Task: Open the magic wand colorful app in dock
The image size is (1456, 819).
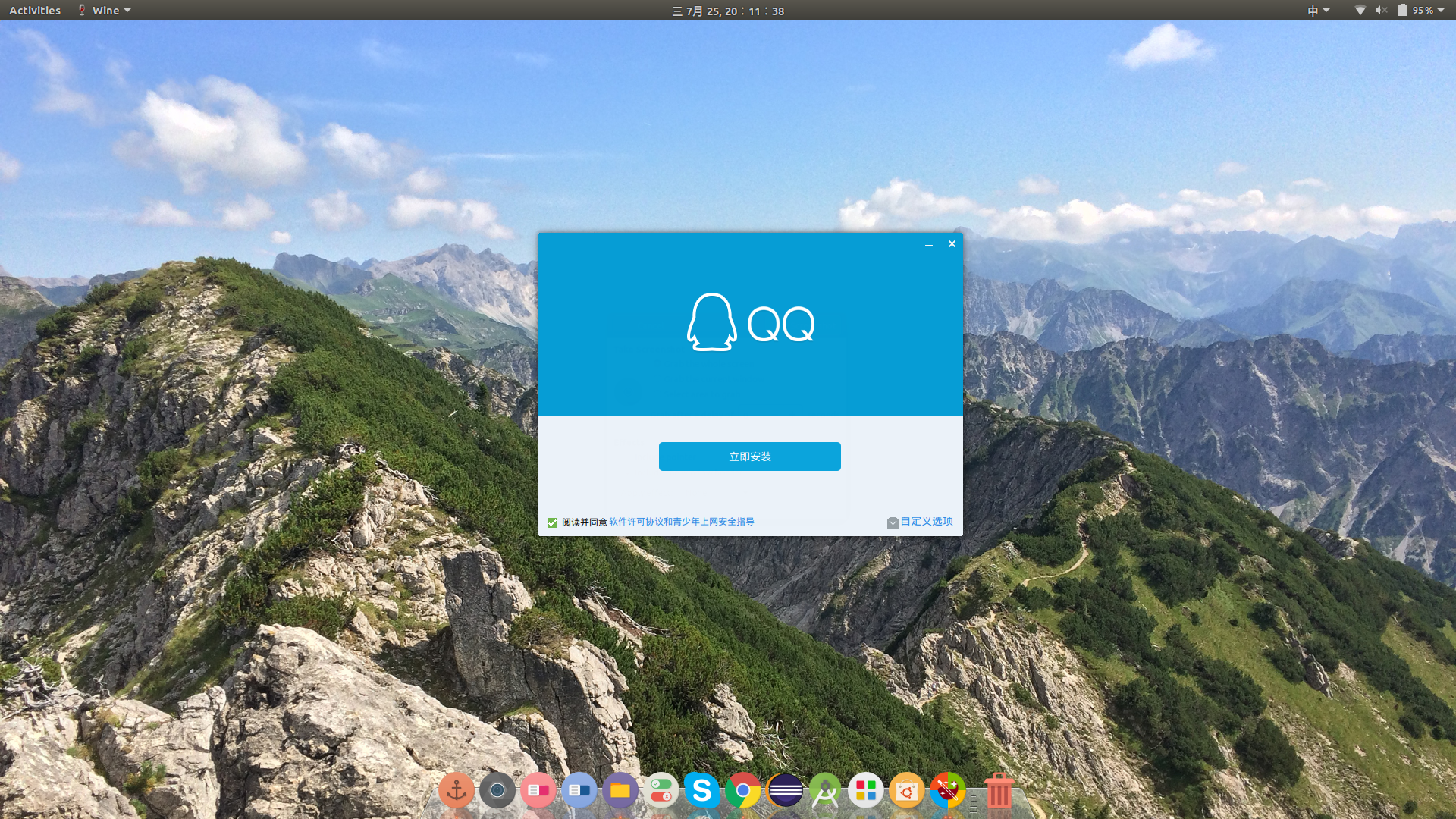Action: coord(948,791)
